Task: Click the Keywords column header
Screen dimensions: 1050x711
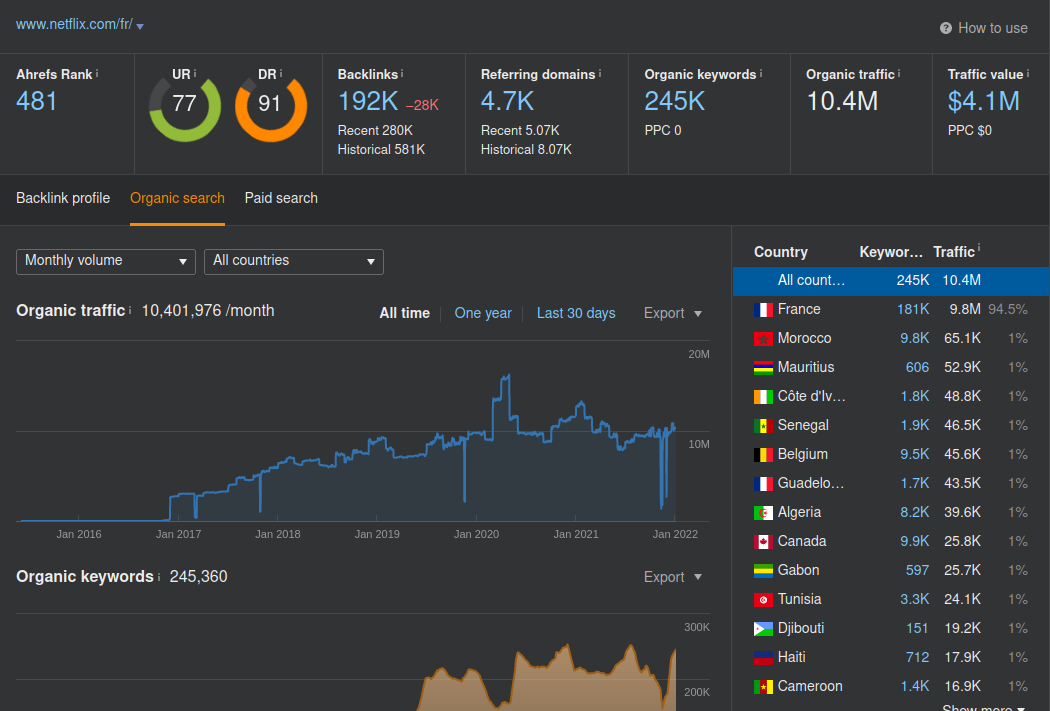Action: click(x=891, y=252)
